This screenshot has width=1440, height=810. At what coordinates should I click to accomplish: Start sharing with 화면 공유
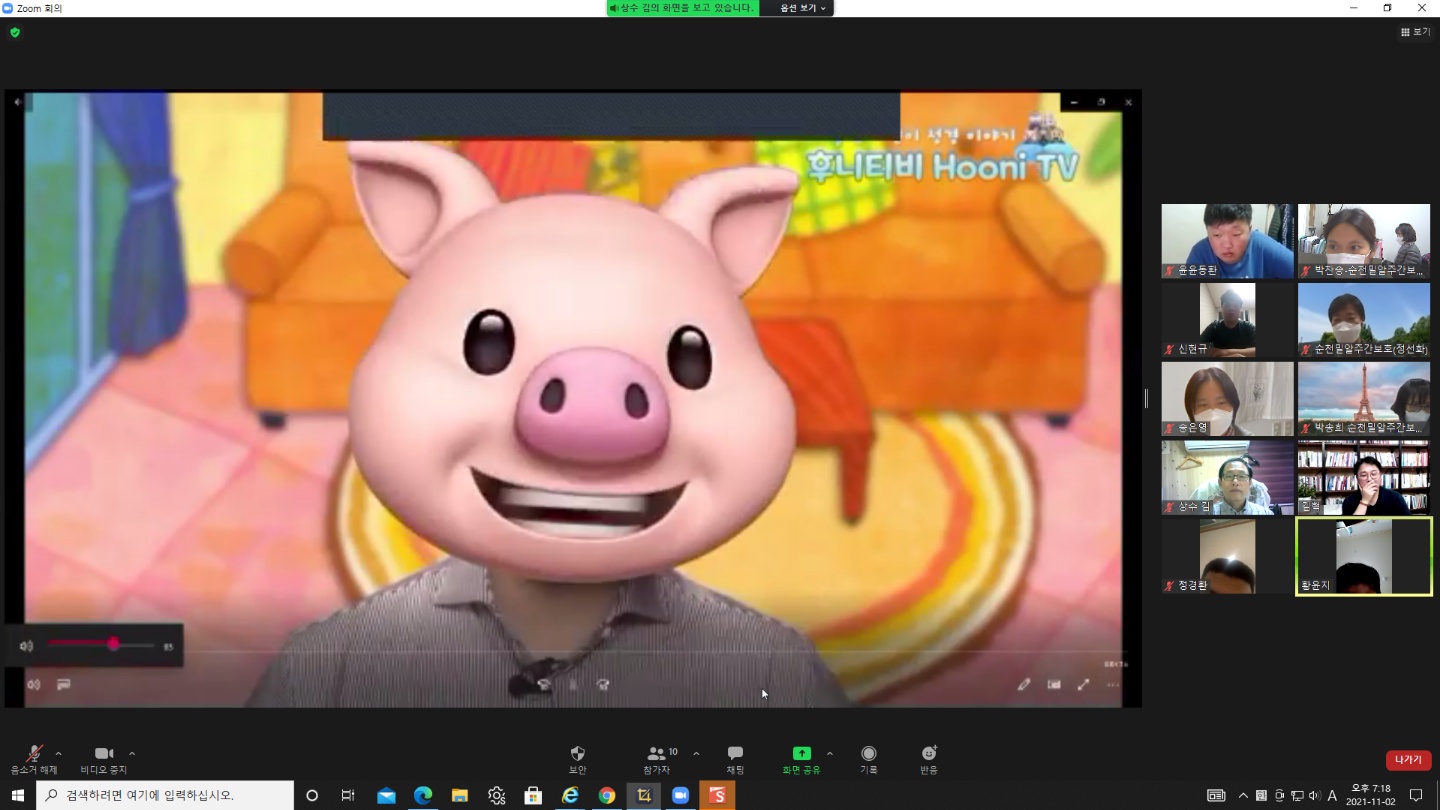coord(801,759)
